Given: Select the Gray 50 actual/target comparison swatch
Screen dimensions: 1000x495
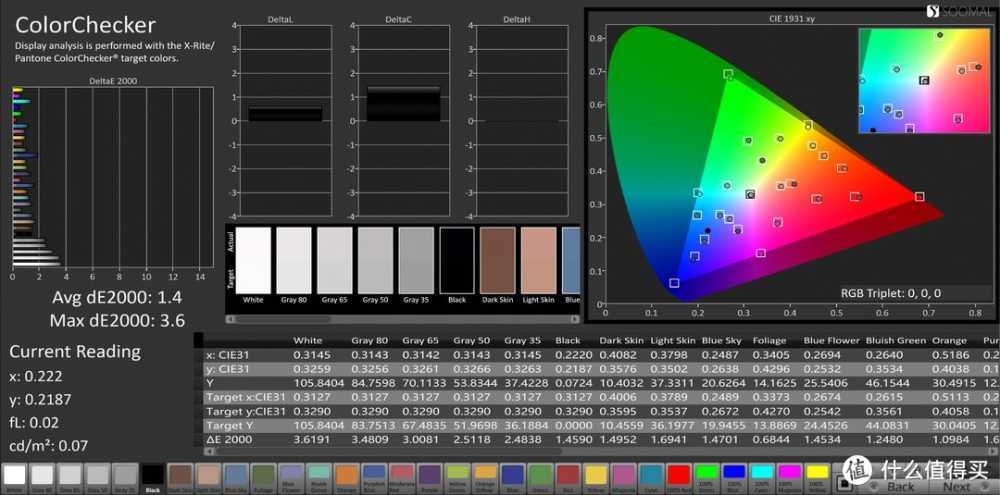Looking at the screenshot, I should point(375,259).
